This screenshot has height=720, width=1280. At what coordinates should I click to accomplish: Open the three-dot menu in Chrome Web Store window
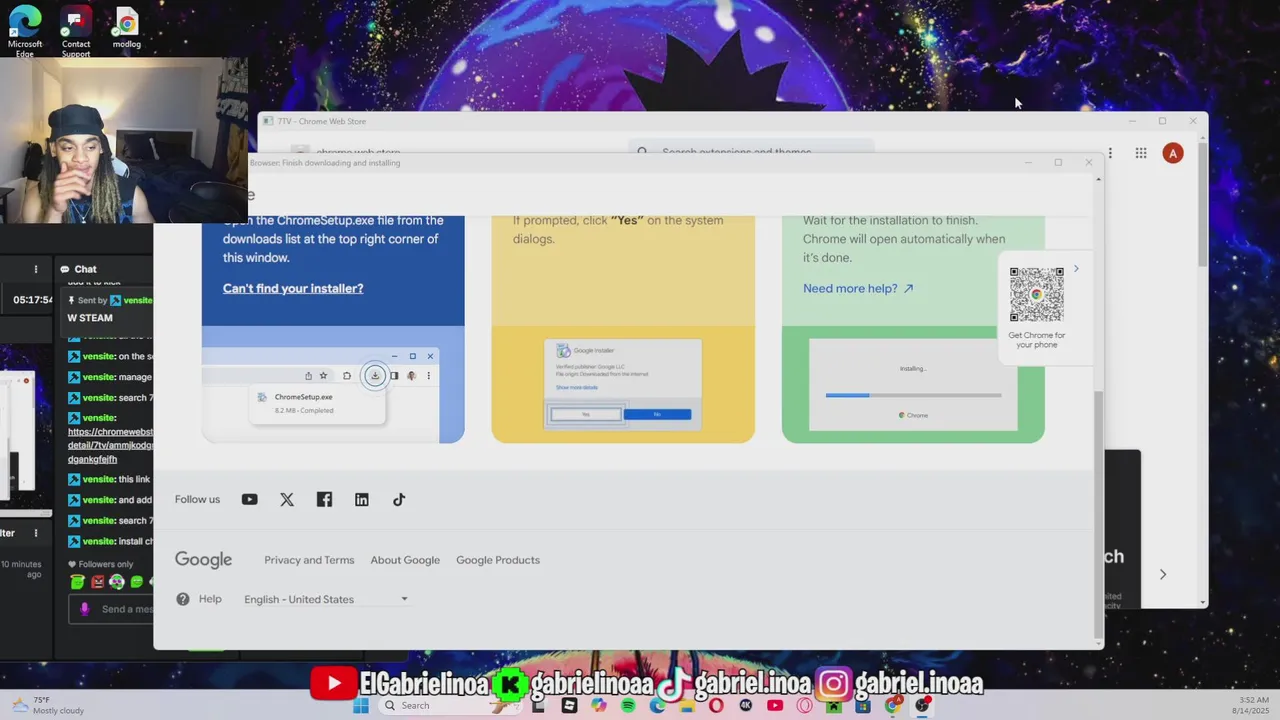[1110, 153]
